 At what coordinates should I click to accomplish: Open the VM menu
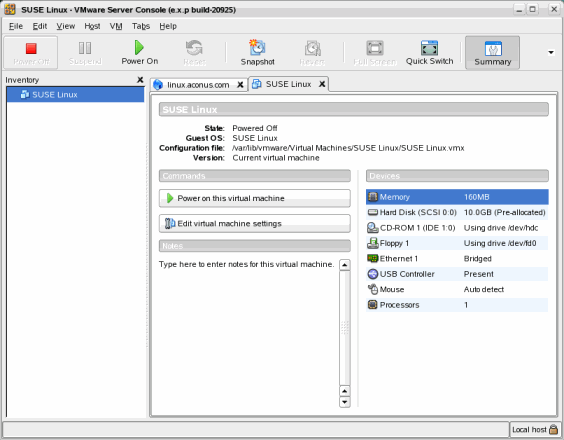pos(116,26)
